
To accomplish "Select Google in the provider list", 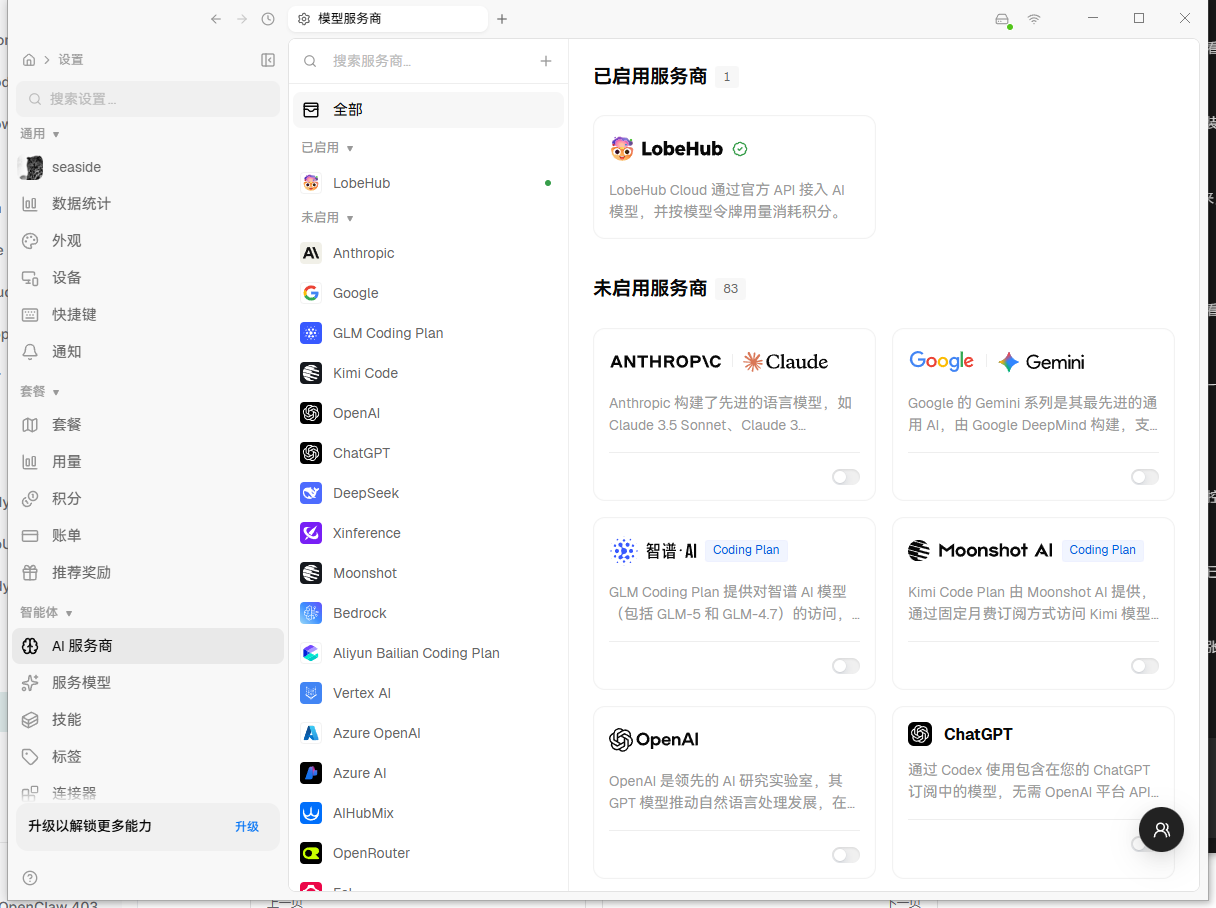I will tap(428, 293).
